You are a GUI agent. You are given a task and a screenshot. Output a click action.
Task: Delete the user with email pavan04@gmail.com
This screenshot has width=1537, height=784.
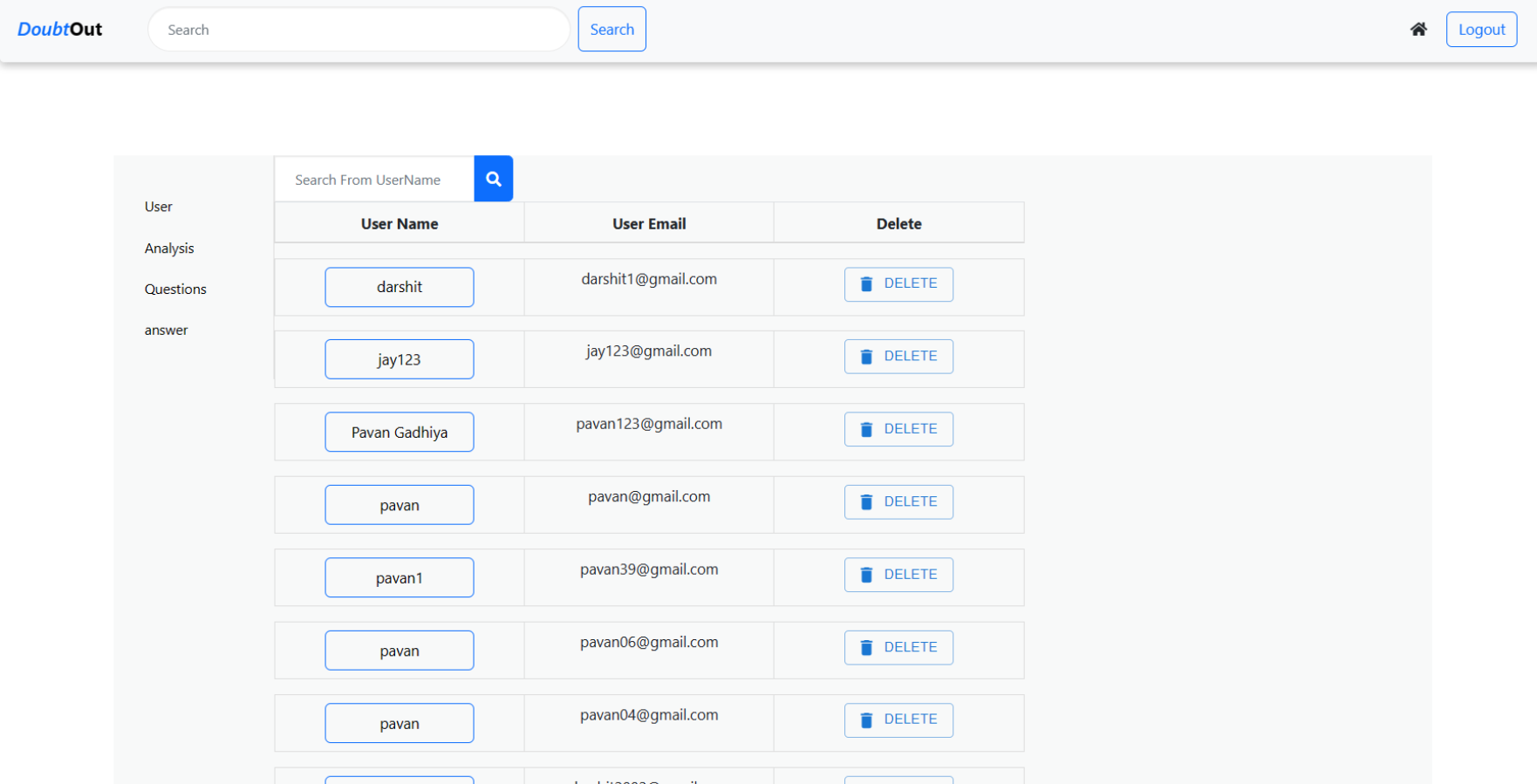(898, 720)
